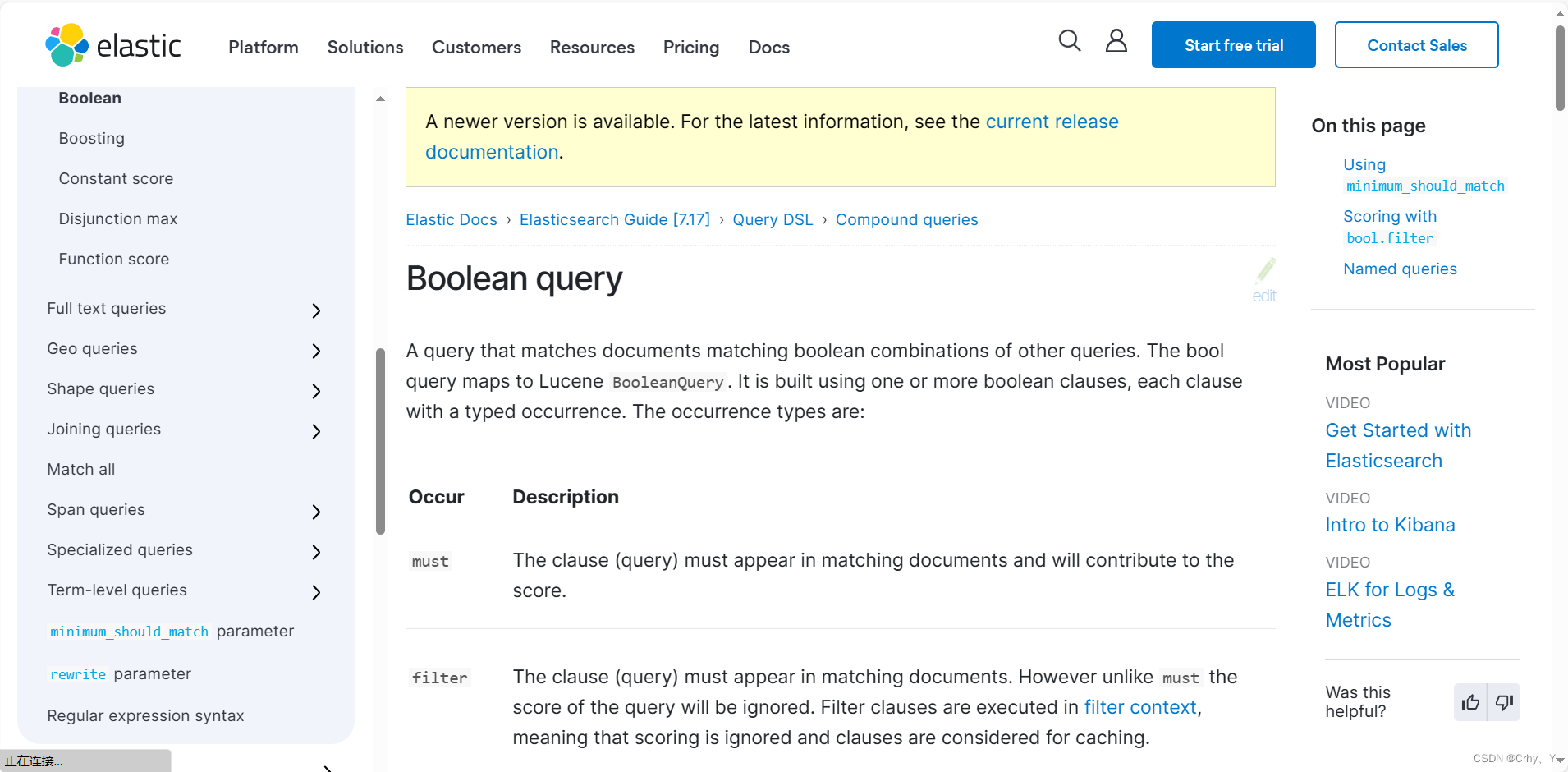Select Boolean in sidebar
The width and height of the screenshot is (1568, 772).
pos(90,98)
